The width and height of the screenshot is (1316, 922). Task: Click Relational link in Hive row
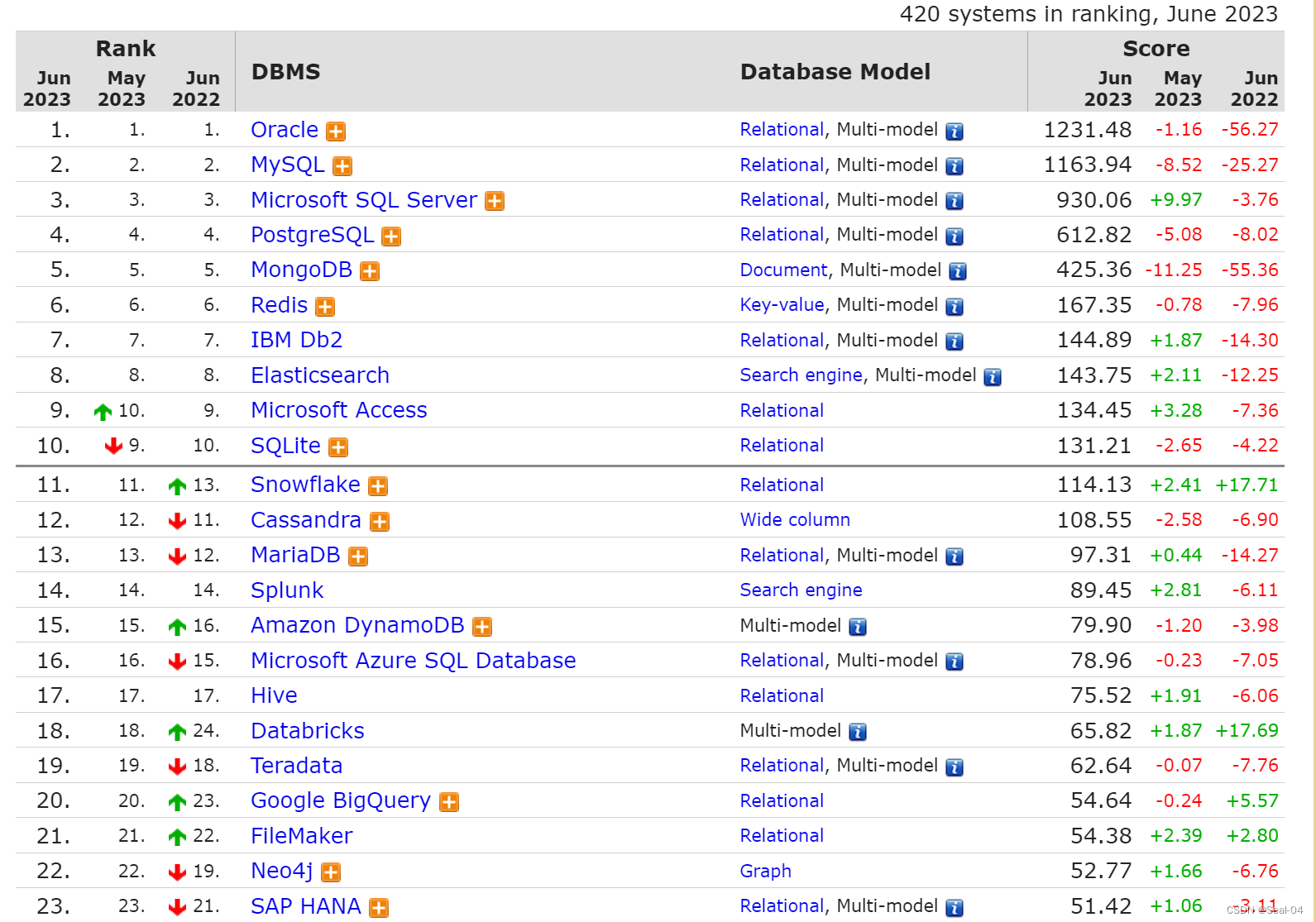782,696
